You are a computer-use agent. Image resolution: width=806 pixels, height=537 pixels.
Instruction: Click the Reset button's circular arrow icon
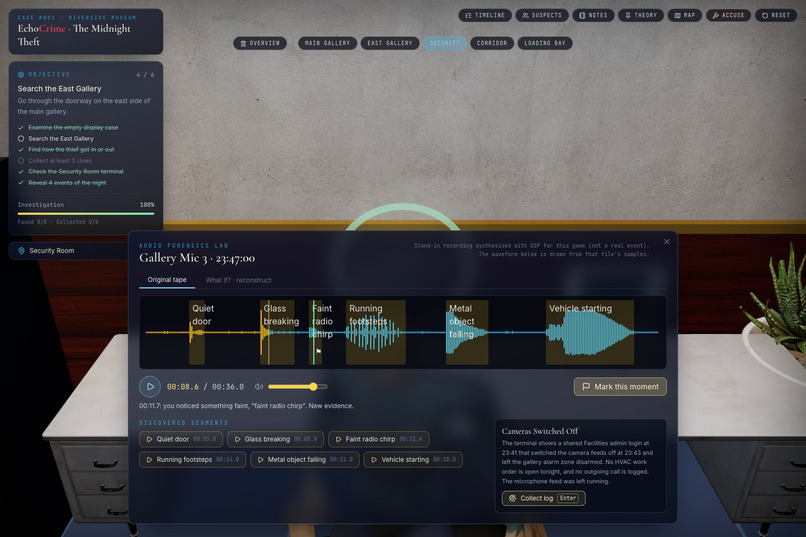(x=765, y=15)
